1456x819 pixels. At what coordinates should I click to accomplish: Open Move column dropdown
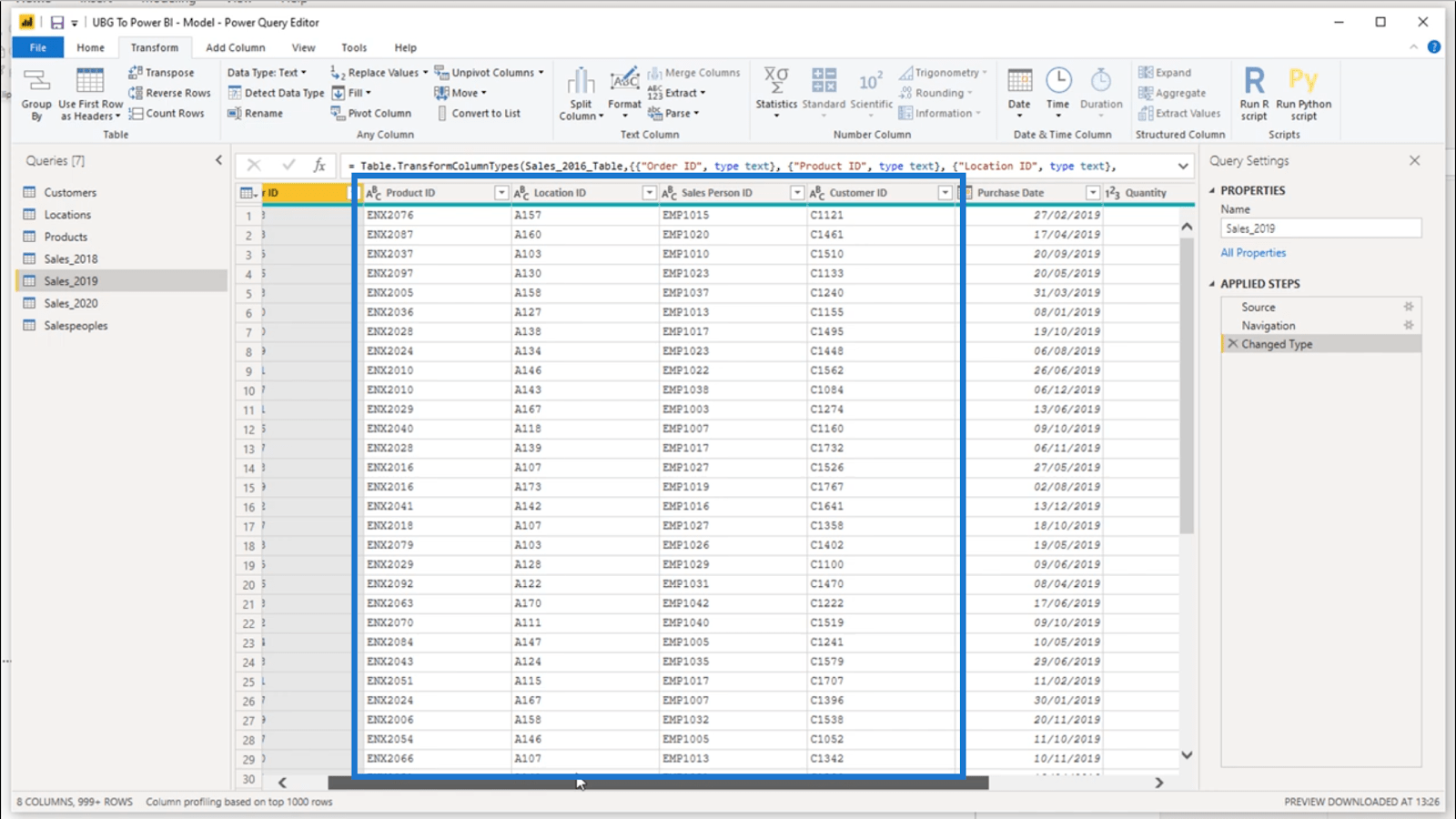coord(460,93)
